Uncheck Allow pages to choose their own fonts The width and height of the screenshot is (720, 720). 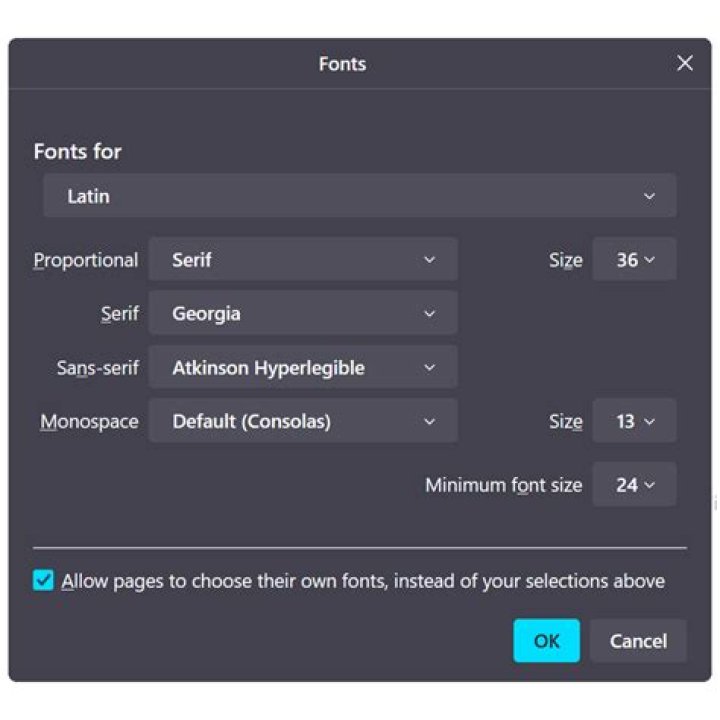(43, 581)
